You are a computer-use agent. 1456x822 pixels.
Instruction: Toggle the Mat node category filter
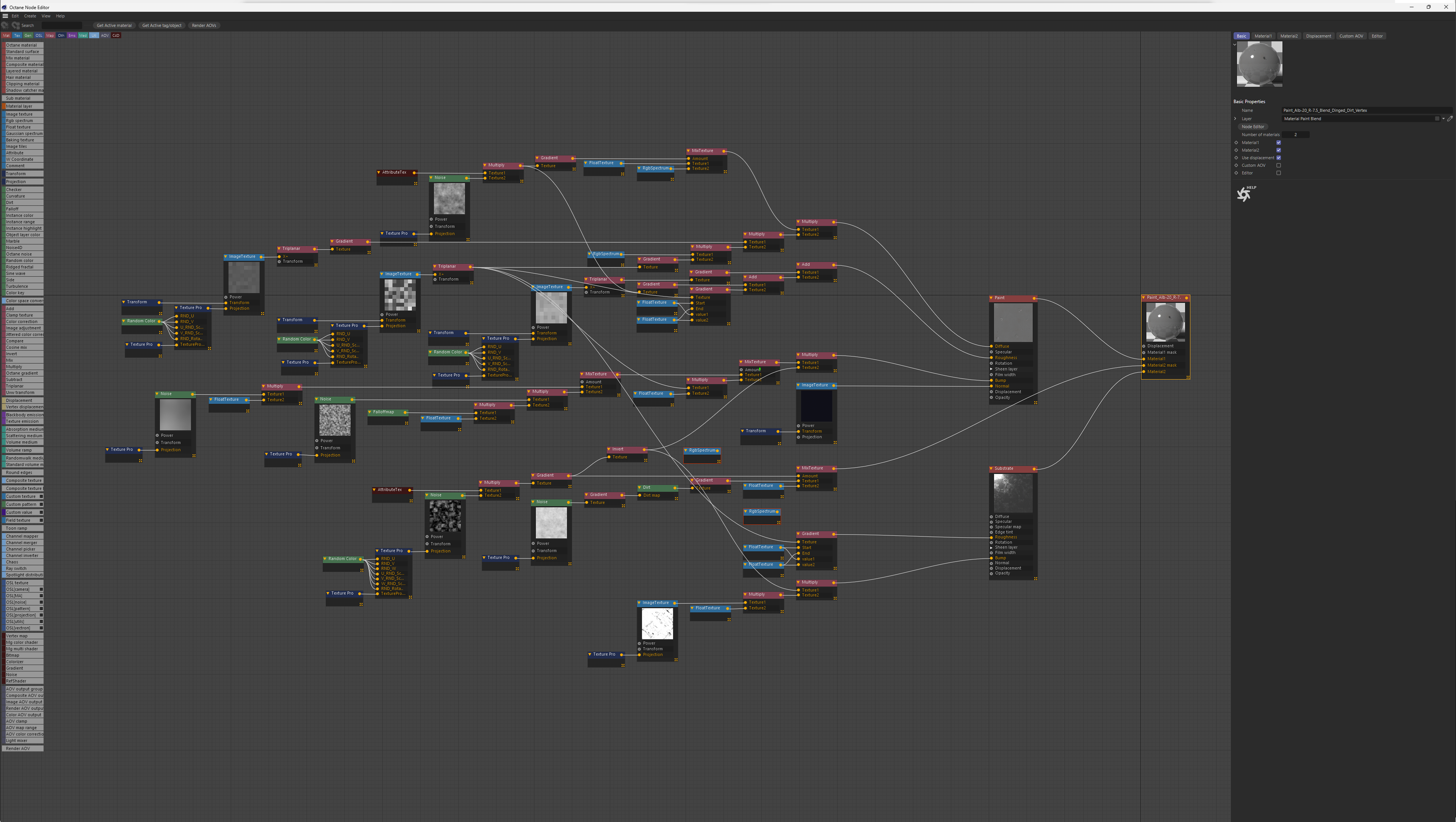click(6, 36)
